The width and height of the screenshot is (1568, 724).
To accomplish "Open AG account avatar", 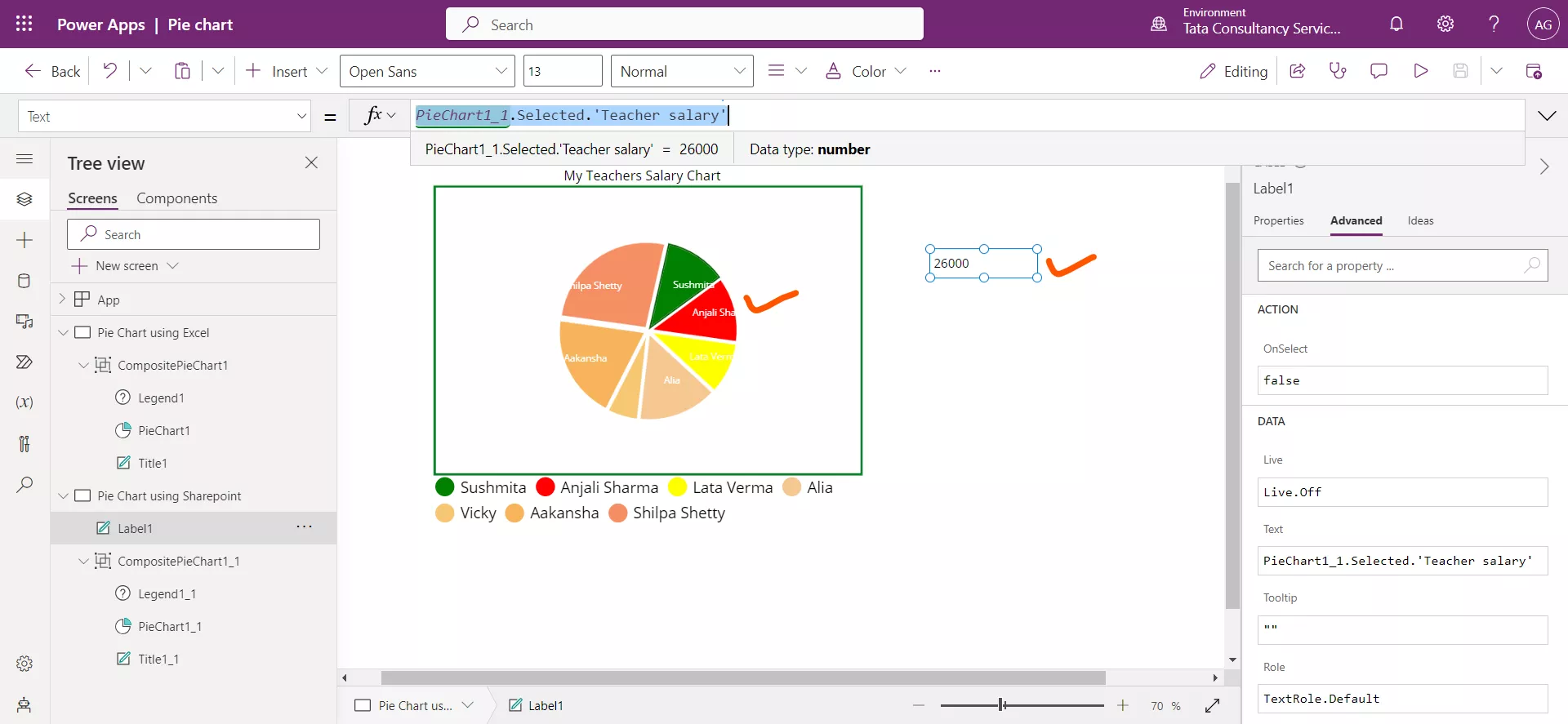I will pos(1543,24).
